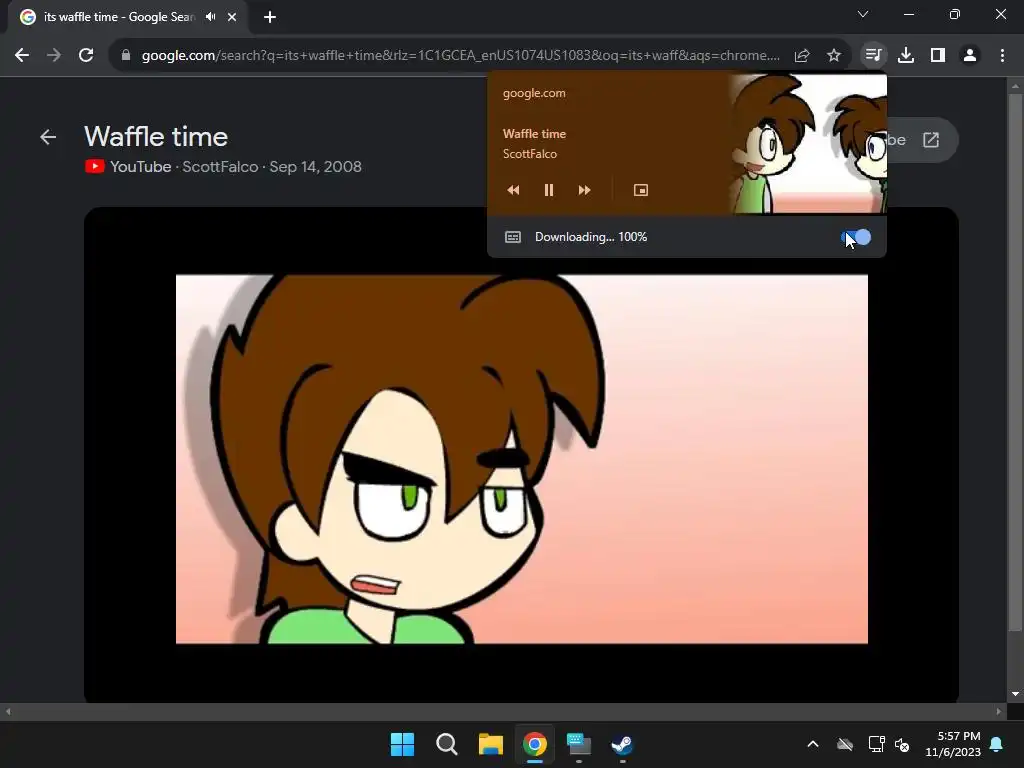Open the tab search chevron
The height and width of the screenshot is (768, 1024).
863,14
